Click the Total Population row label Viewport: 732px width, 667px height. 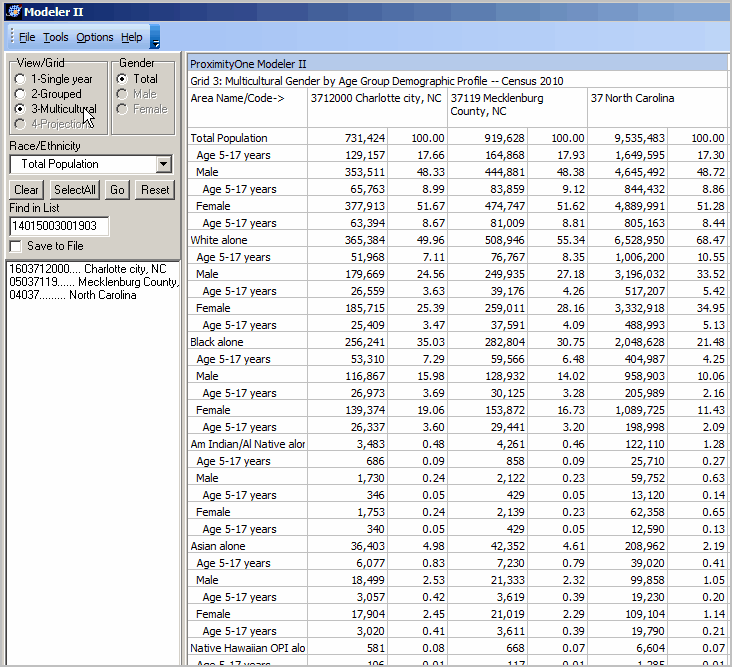click(229, 138)
